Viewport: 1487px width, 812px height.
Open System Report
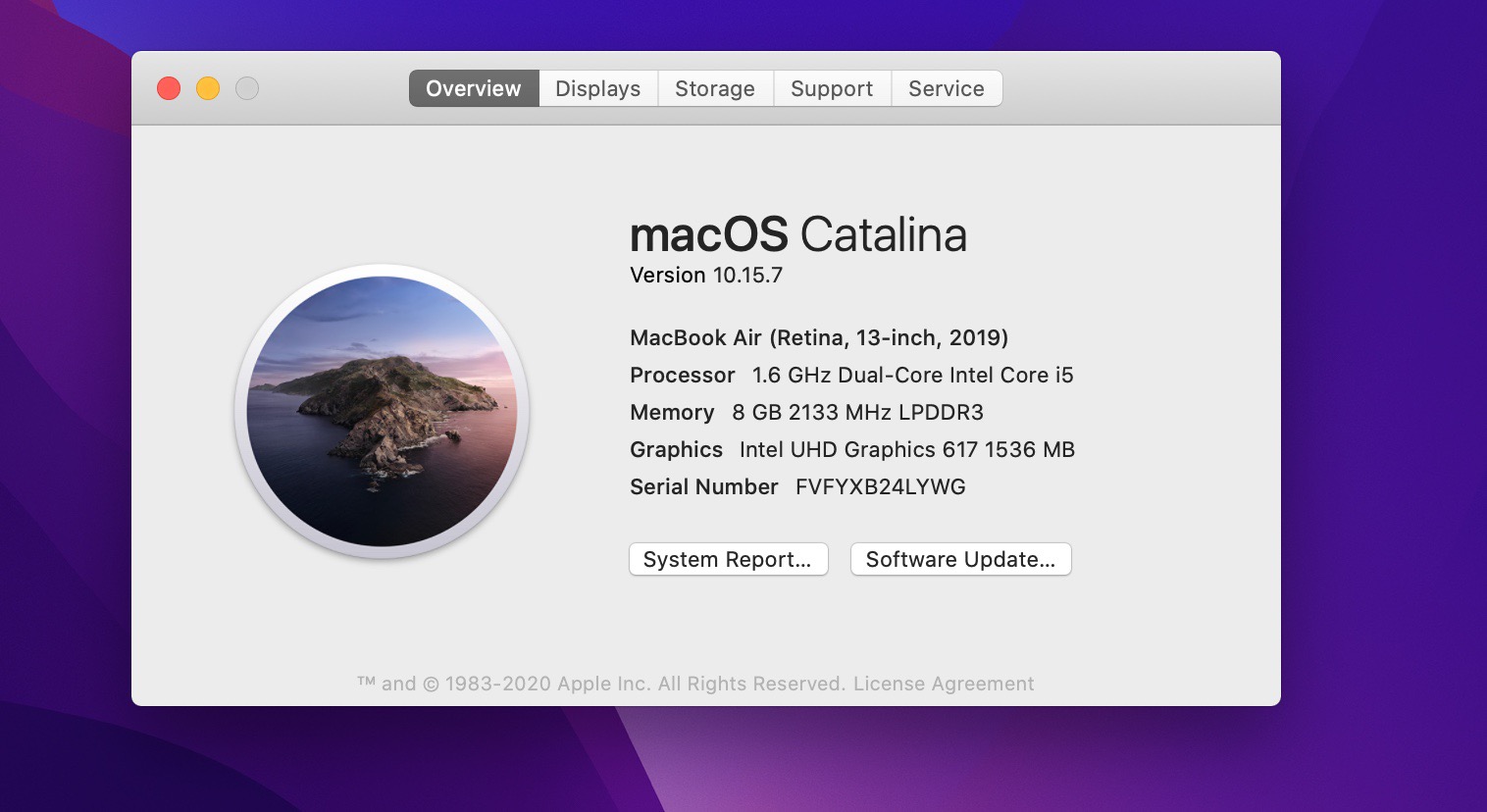[x=728, y=559]
